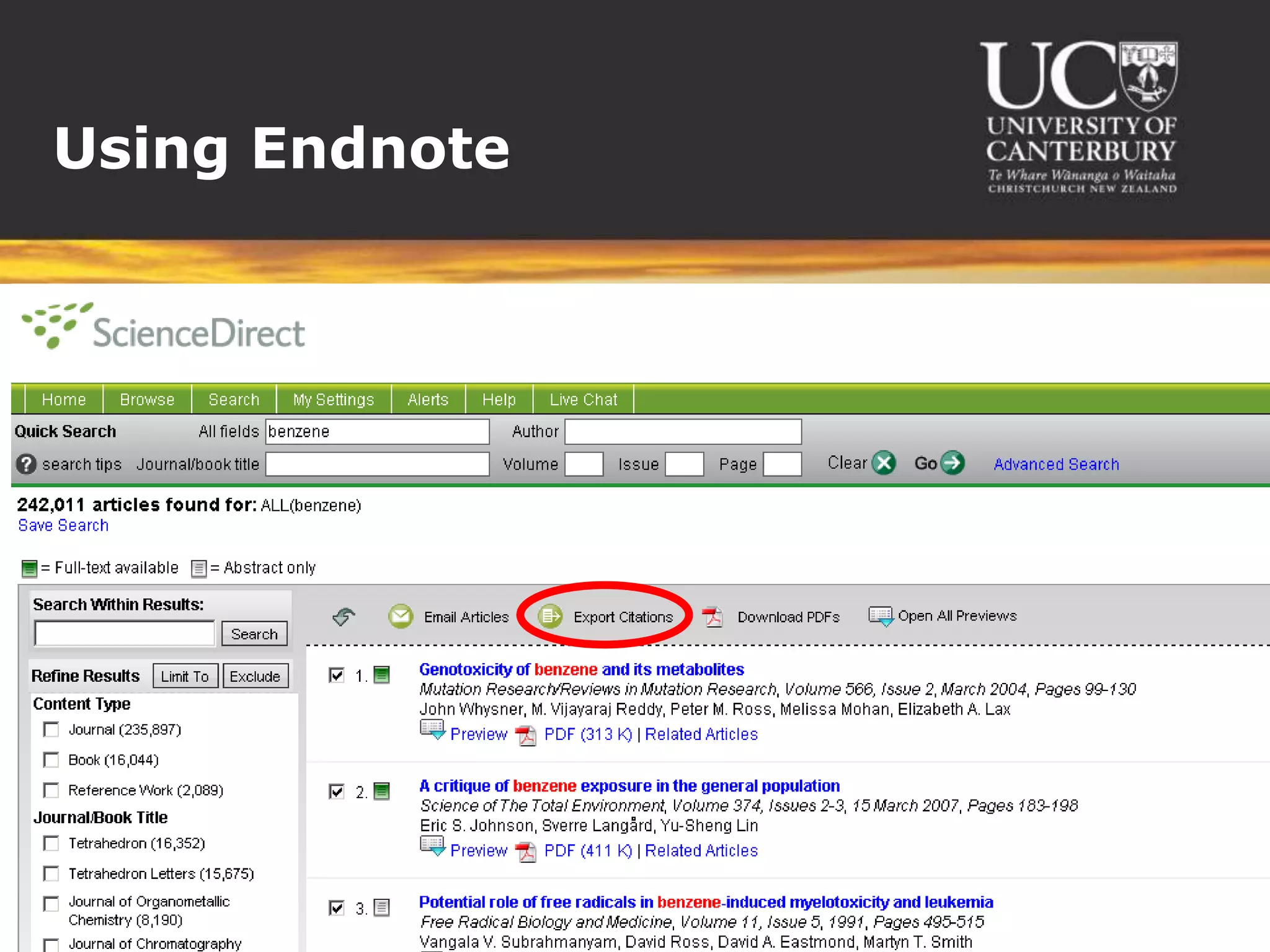This screenshot has height=952, width=1270.
Task: Toggle the checkbox for result 2
Action: 336,791
